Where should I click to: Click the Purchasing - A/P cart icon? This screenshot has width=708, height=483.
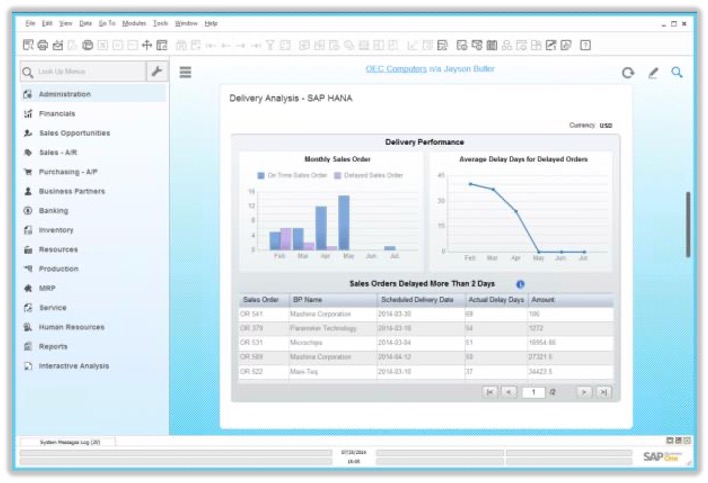tap(28, 172)
